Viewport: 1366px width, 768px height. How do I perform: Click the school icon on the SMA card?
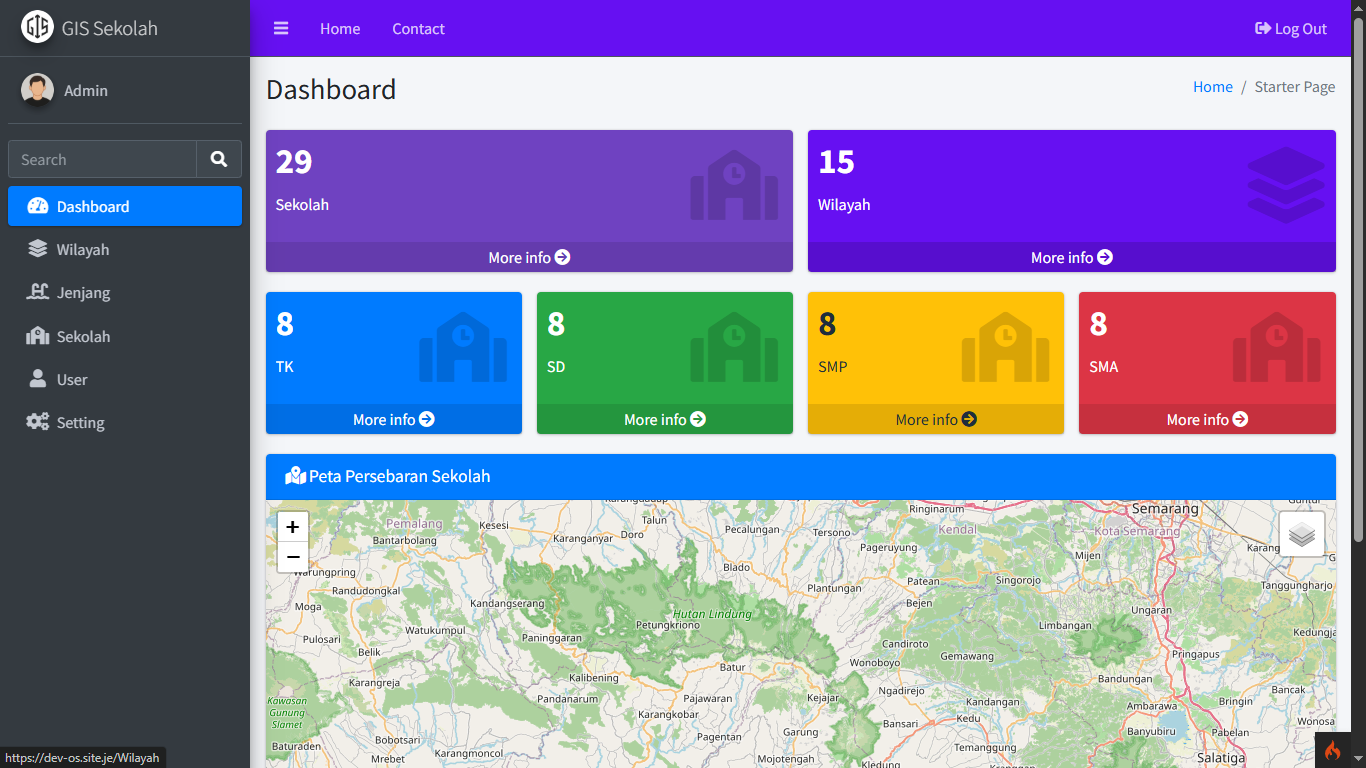coord(1276,347)
